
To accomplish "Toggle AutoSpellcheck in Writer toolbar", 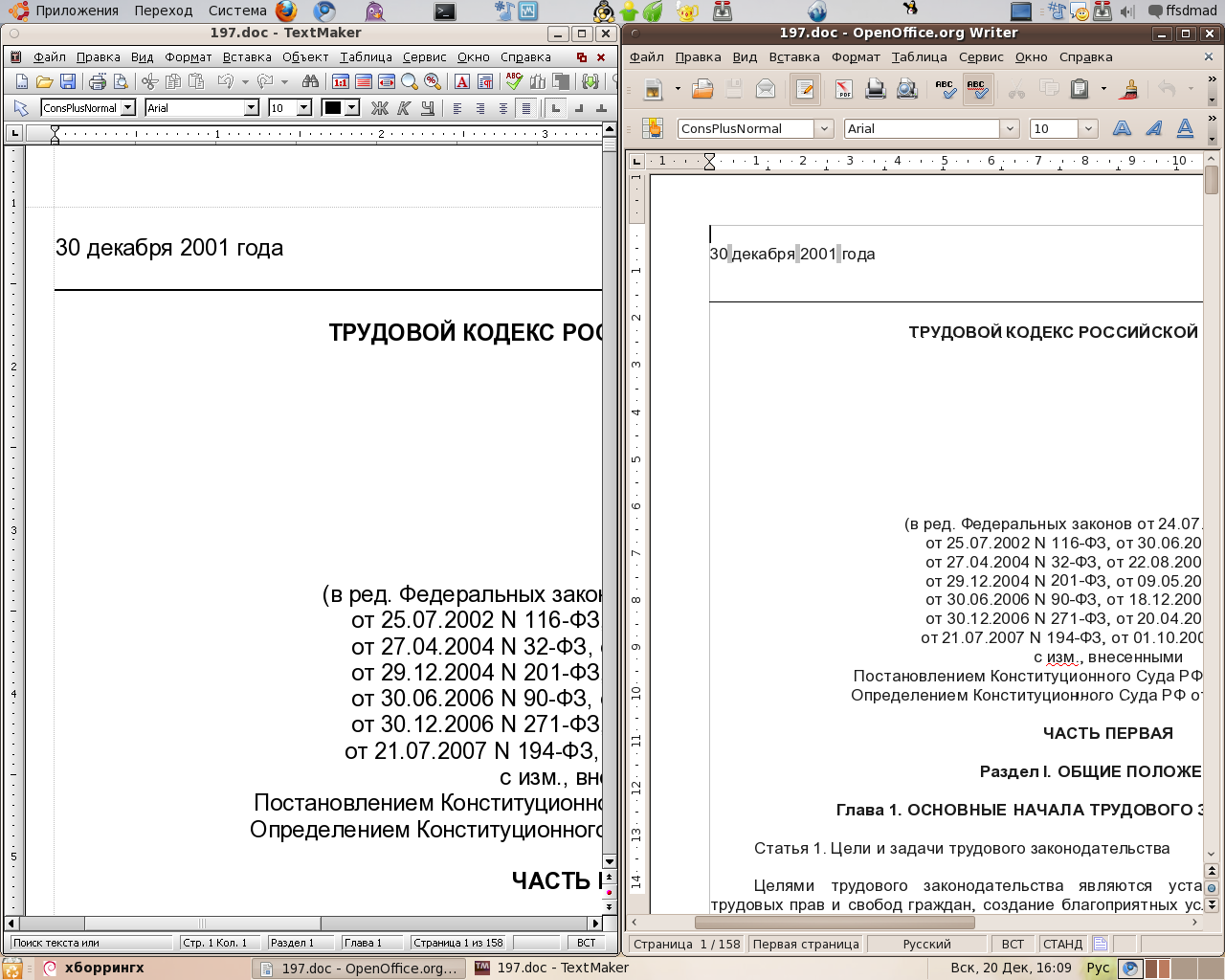I will [976, 90].
